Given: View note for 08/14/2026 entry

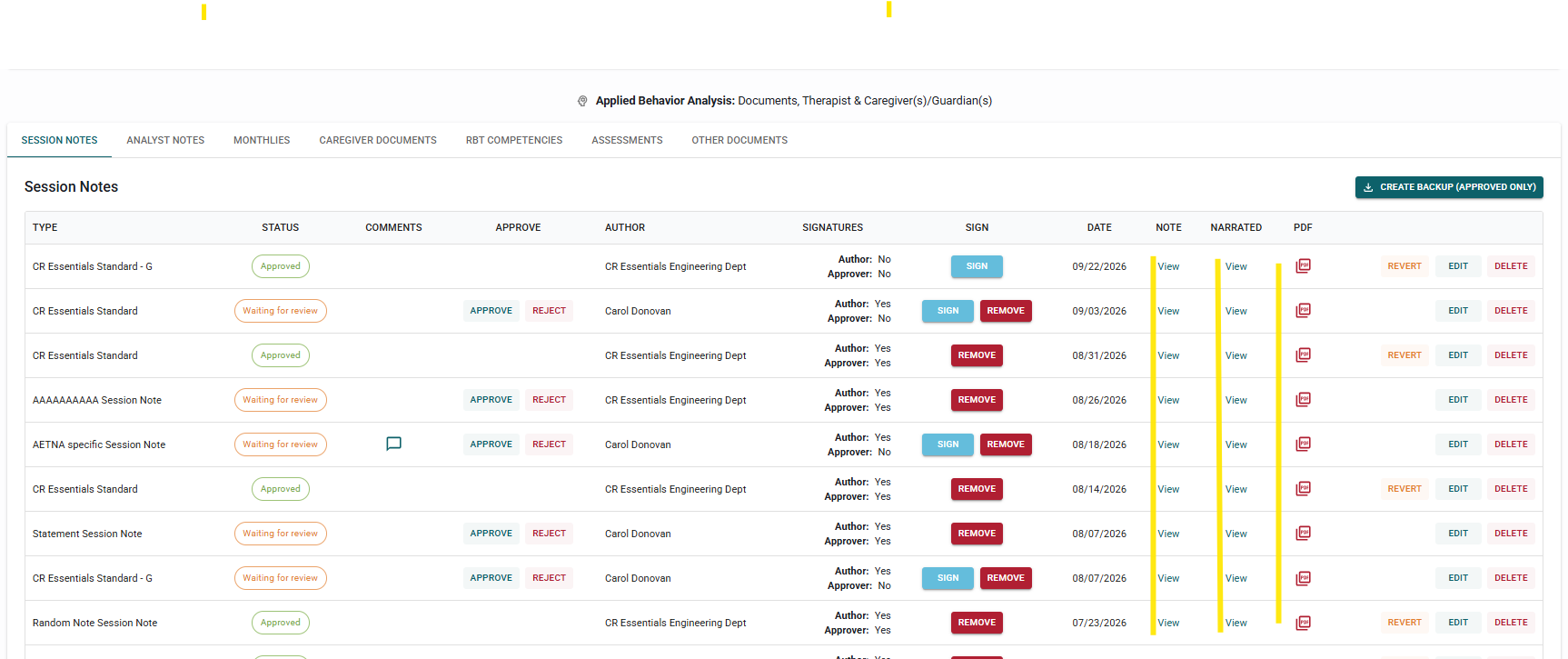Looking at the screenshot, I should [x=1168, y=489].
